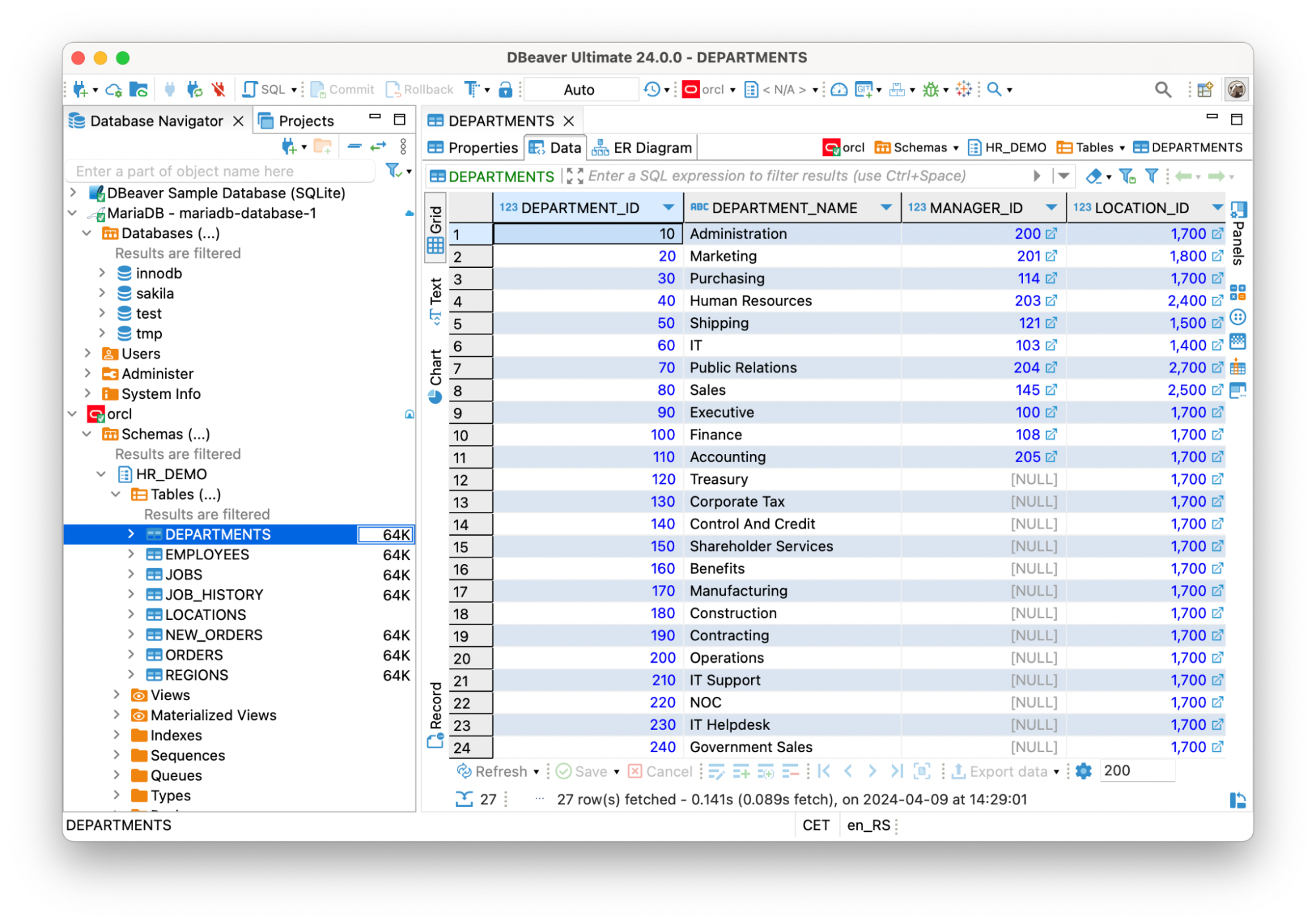The width and height of the screenshot is (1316, 924).
Task: Click the Save button
Action: [x=581, y=771]
